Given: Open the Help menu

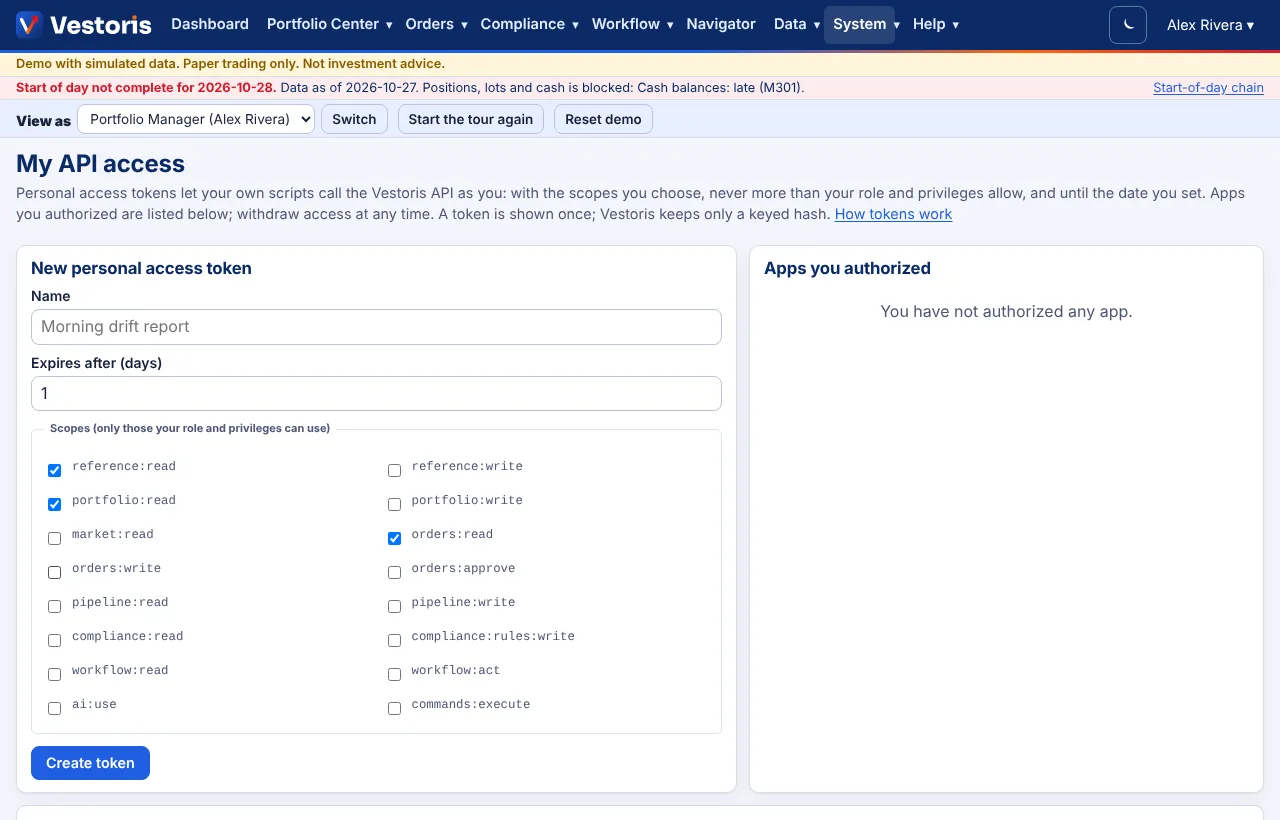Looking at the screenshot, I should (936, 24).
